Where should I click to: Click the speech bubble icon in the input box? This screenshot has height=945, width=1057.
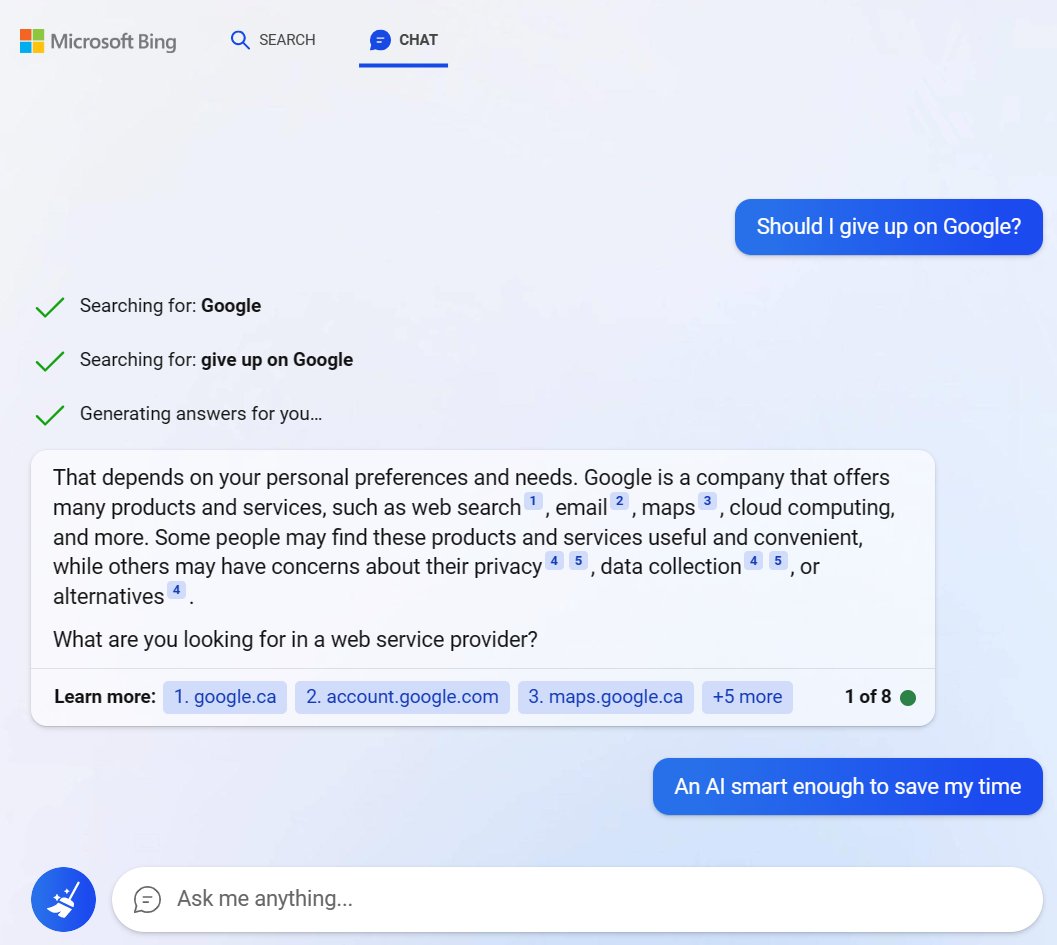pyautogui.click(x=147, y=899)
